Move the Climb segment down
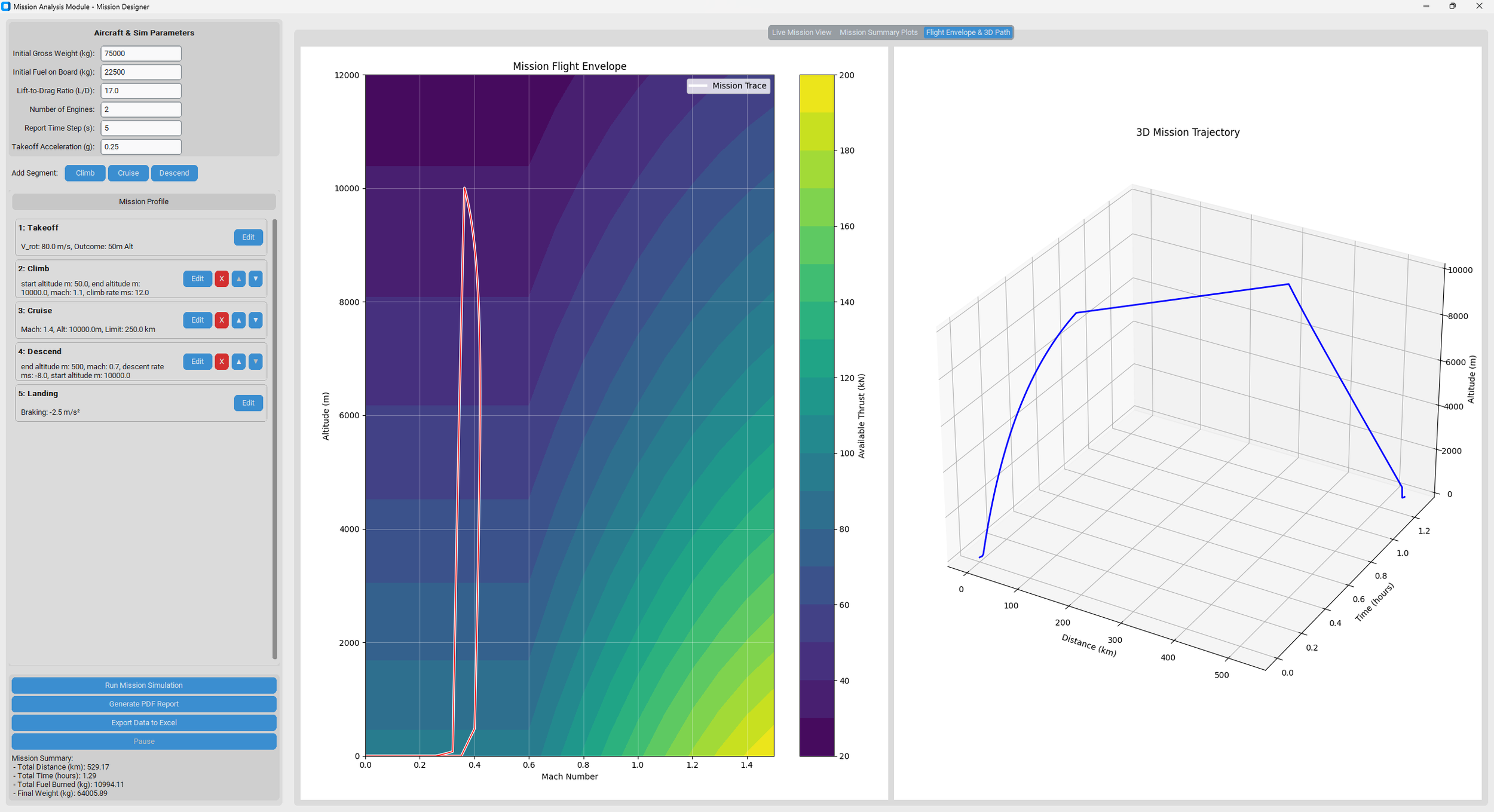The image size is (1494, 812). click(255, 278)
